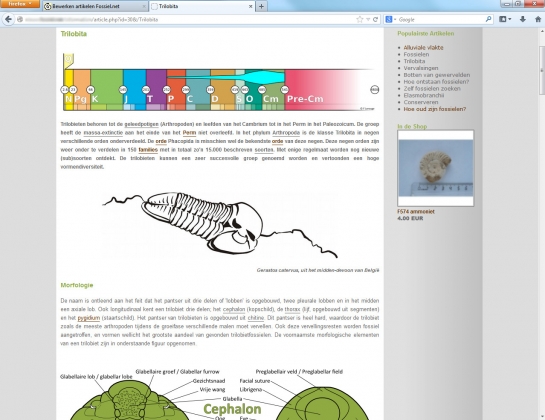Screen dimensions: 545x420
Task: Click the geleedpotigen glossary link
Action: 141,124
